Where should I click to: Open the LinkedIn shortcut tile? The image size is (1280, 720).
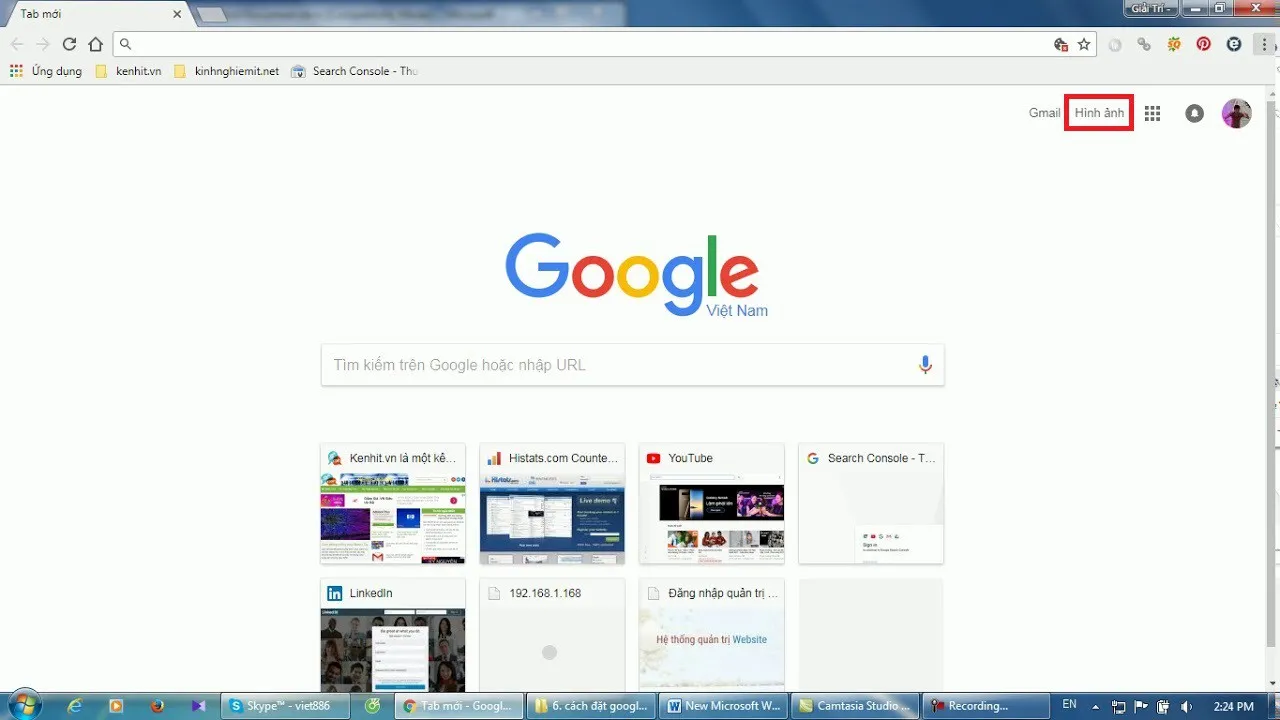tap(393, 635)
